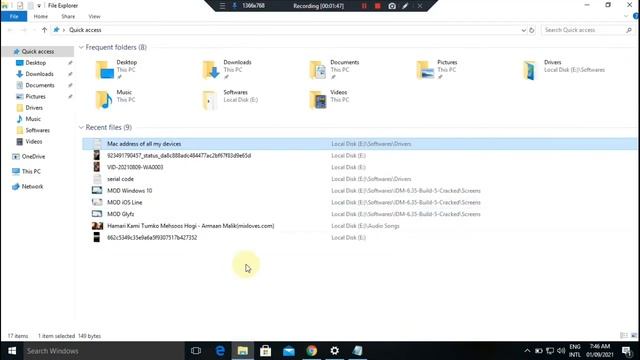Open the Drivers frequent folder

[x=564, y=69]
